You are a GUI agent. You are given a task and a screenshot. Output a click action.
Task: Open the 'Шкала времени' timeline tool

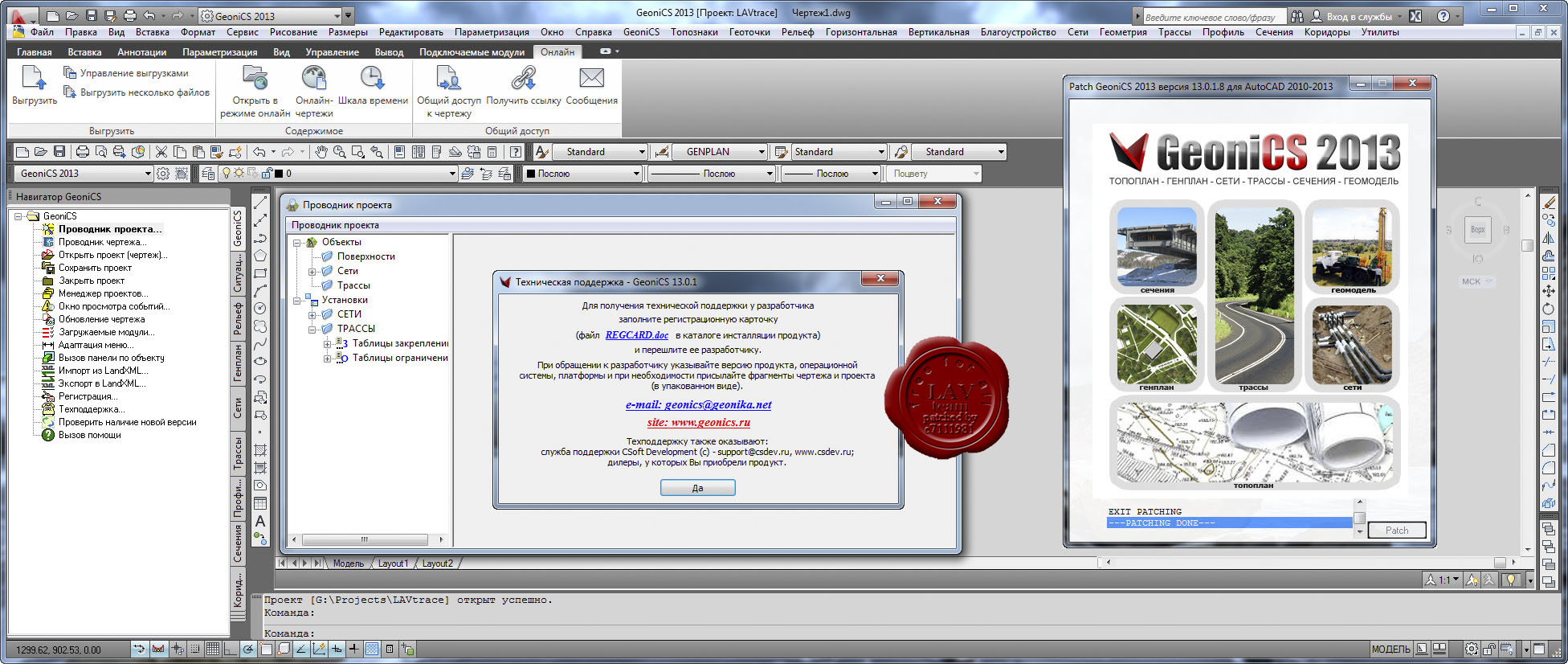372,78
